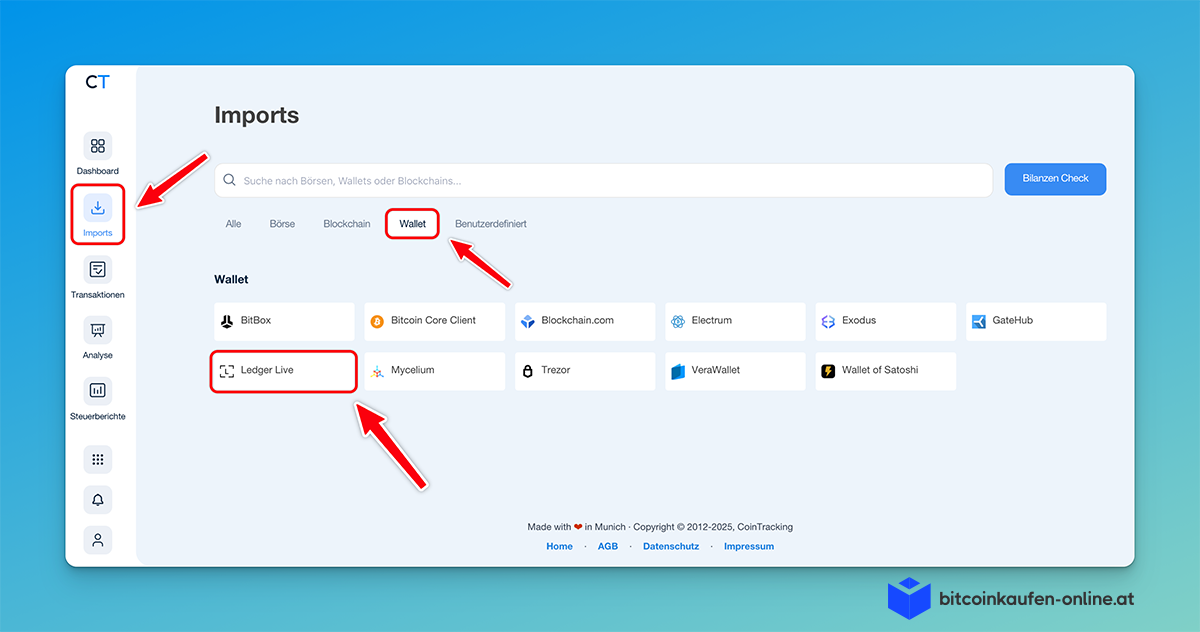Viewport: 1200px width, 632px height.
Task: Open the AGB footer link
Action: pyautogui.click(x=608, y=546)
